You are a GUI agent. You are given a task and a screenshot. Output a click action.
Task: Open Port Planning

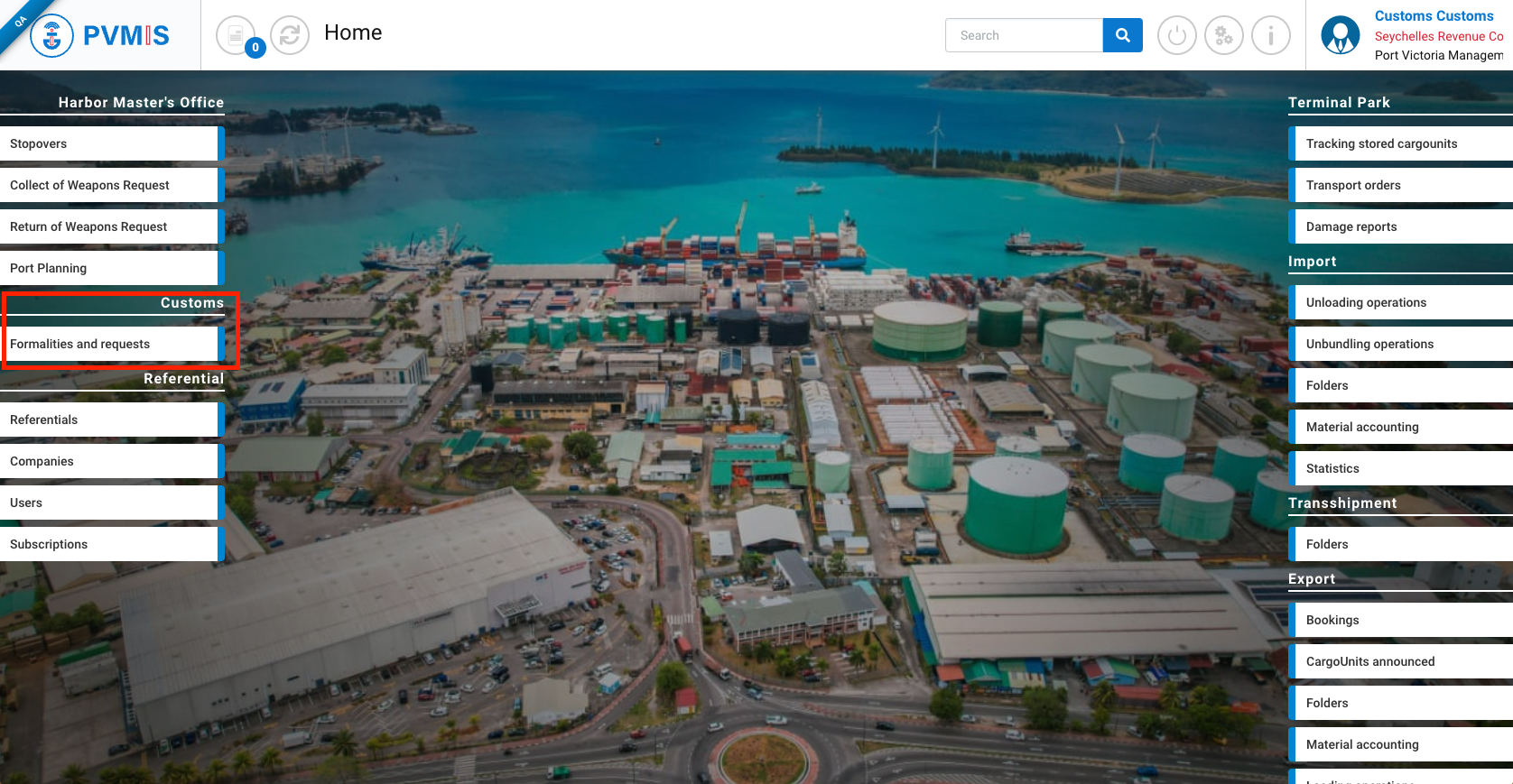pyautogui.click(x=108, y=269)
